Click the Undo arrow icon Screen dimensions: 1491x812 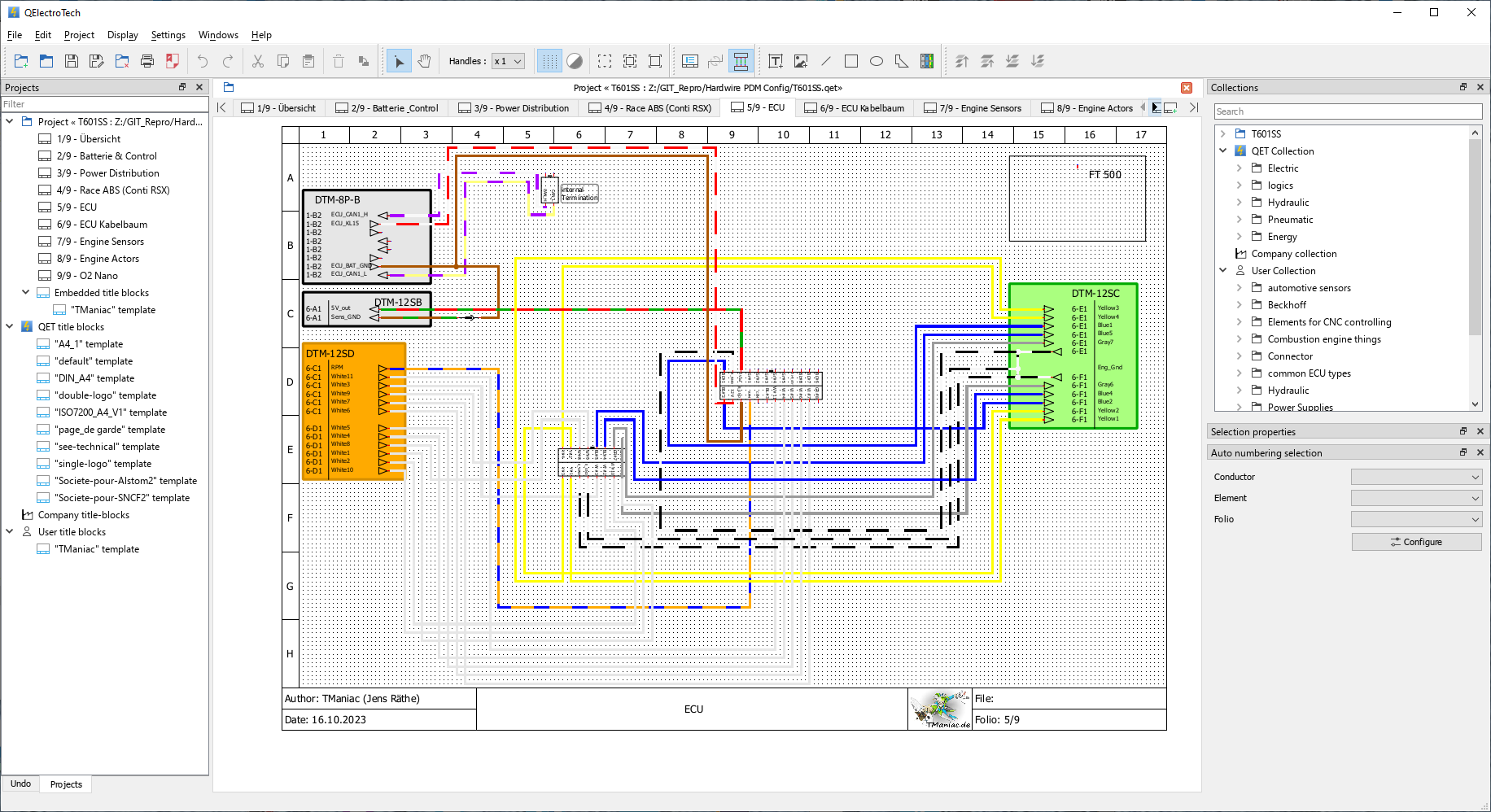(203, 61)
